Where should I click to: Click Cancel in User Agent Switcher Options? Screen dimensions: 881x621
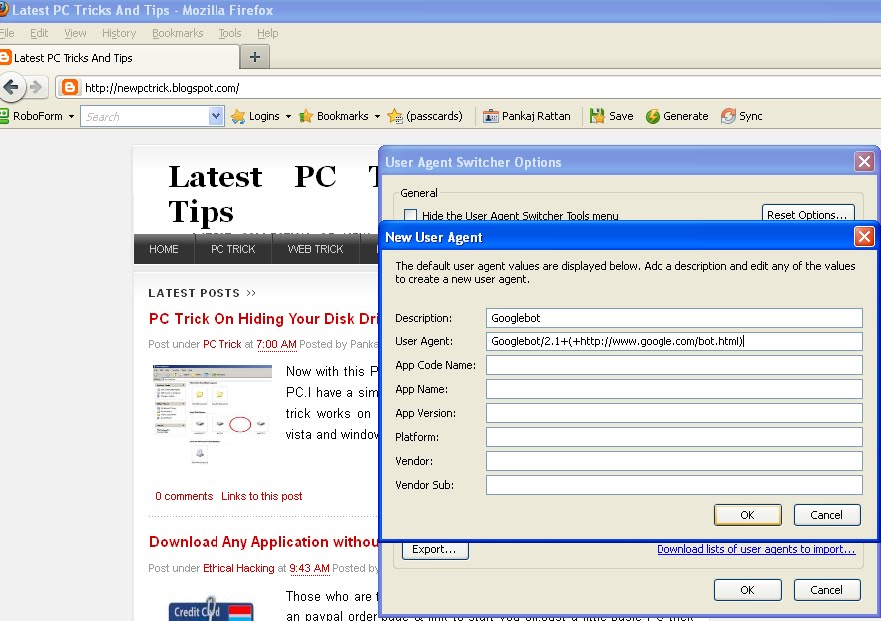(826, 590)
